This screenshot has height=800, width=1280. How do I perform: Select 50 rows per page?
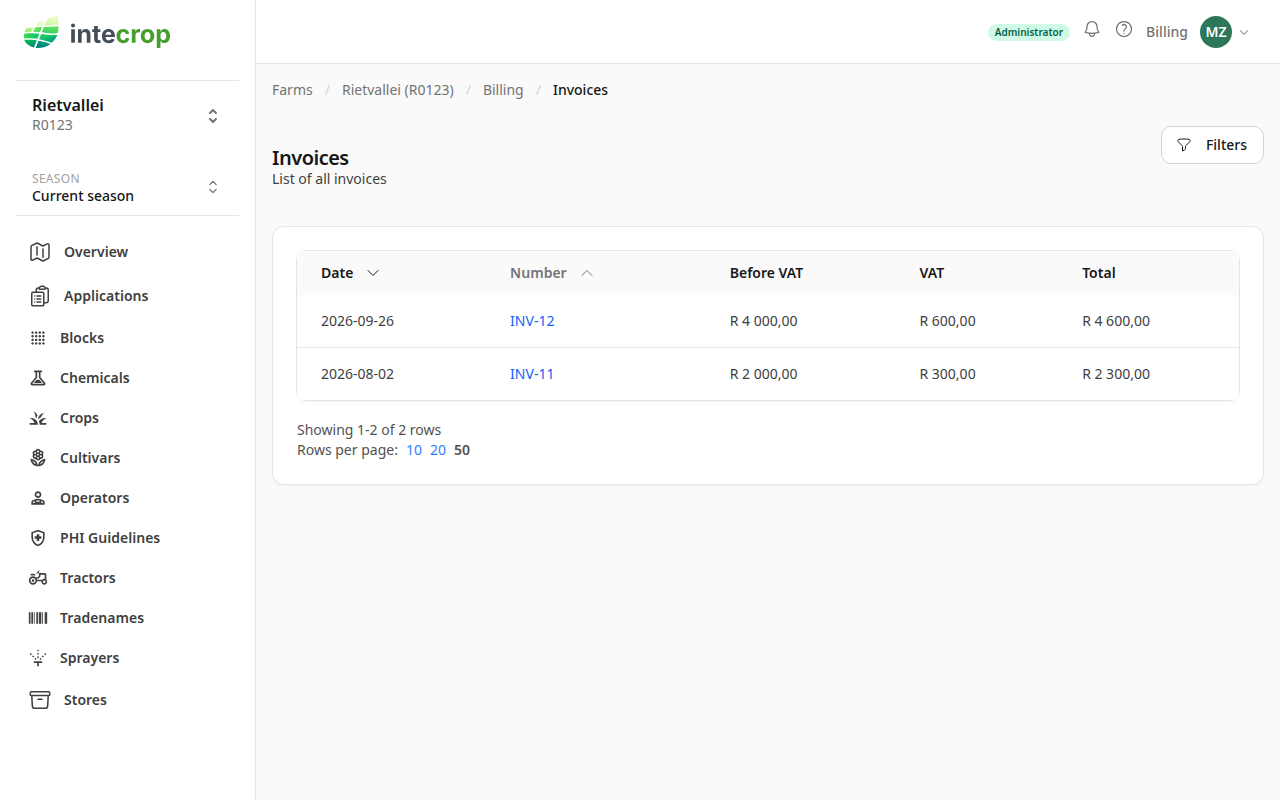pos(462,450)
